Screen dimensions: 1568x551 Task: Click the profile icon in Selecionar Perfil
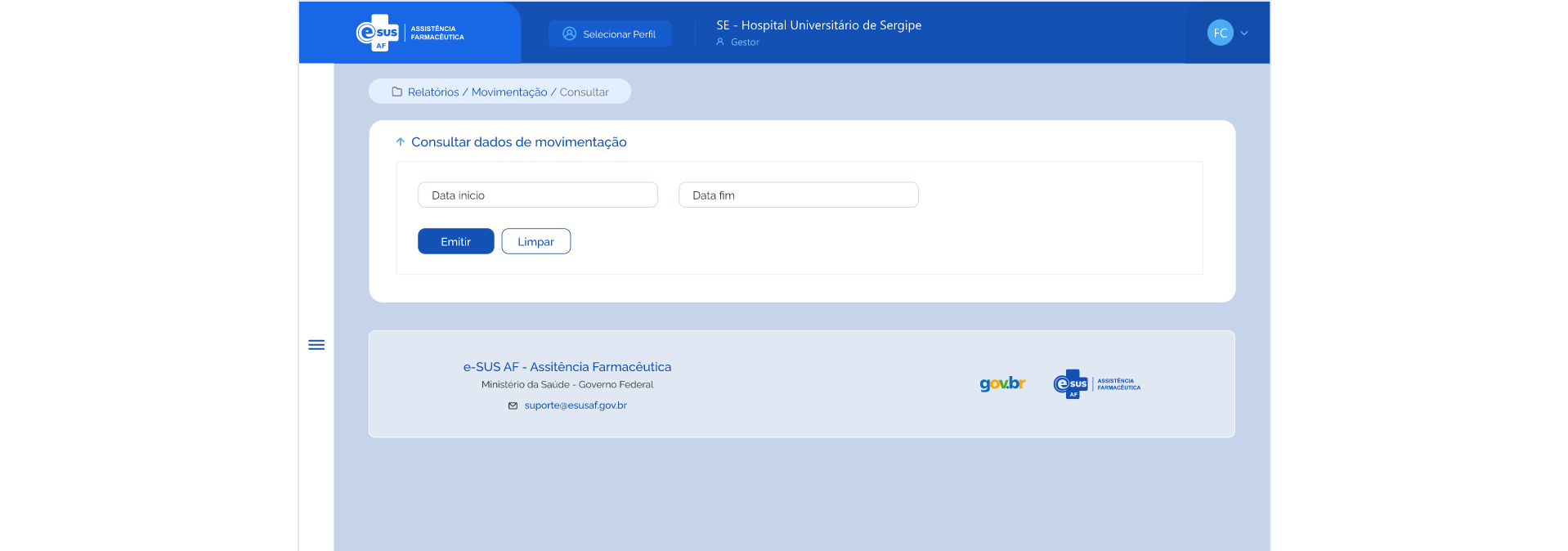tap(570, 34)
